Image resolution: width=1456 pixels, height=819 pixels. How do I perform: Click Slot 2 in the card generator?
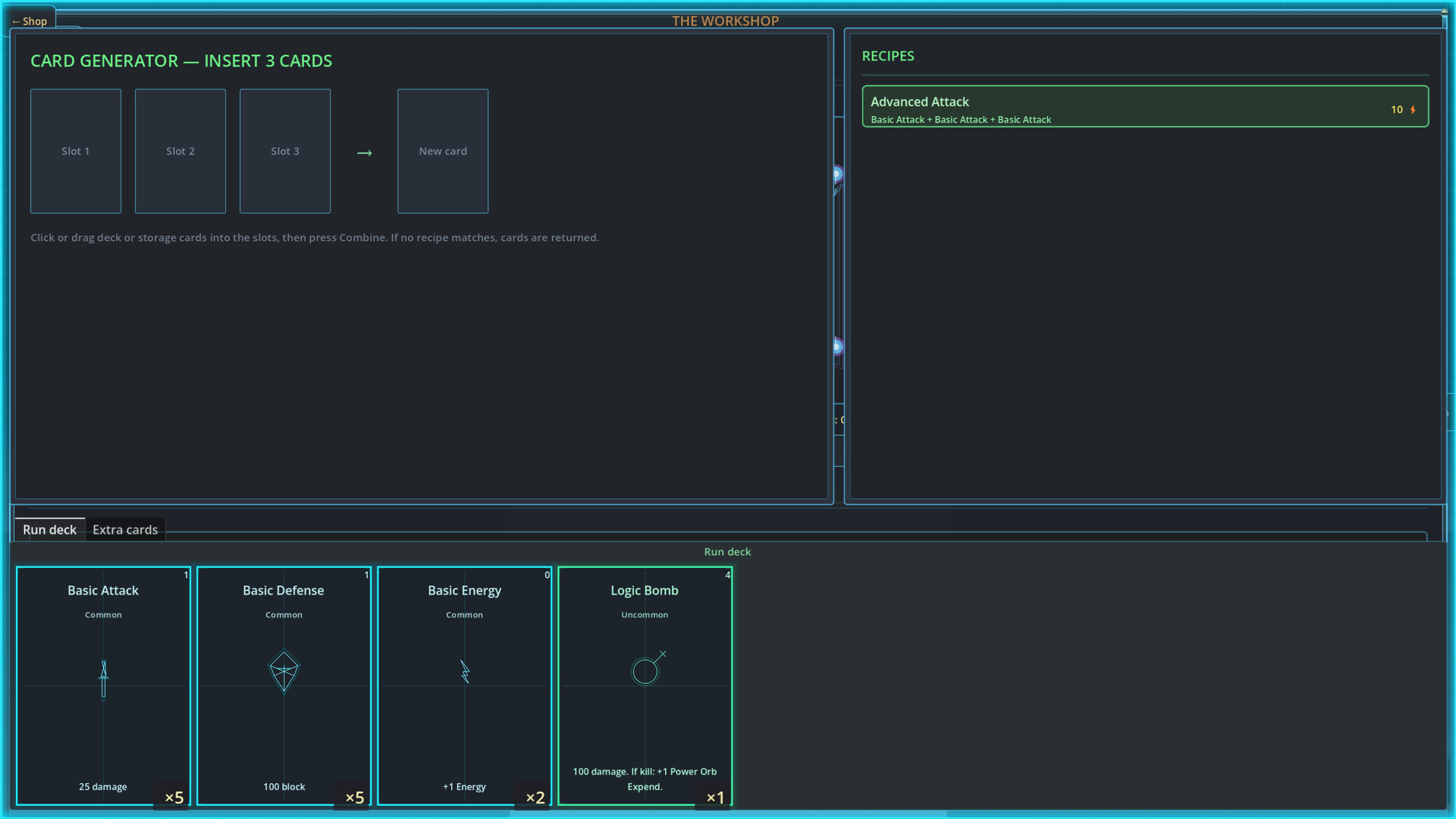point(180,151)
